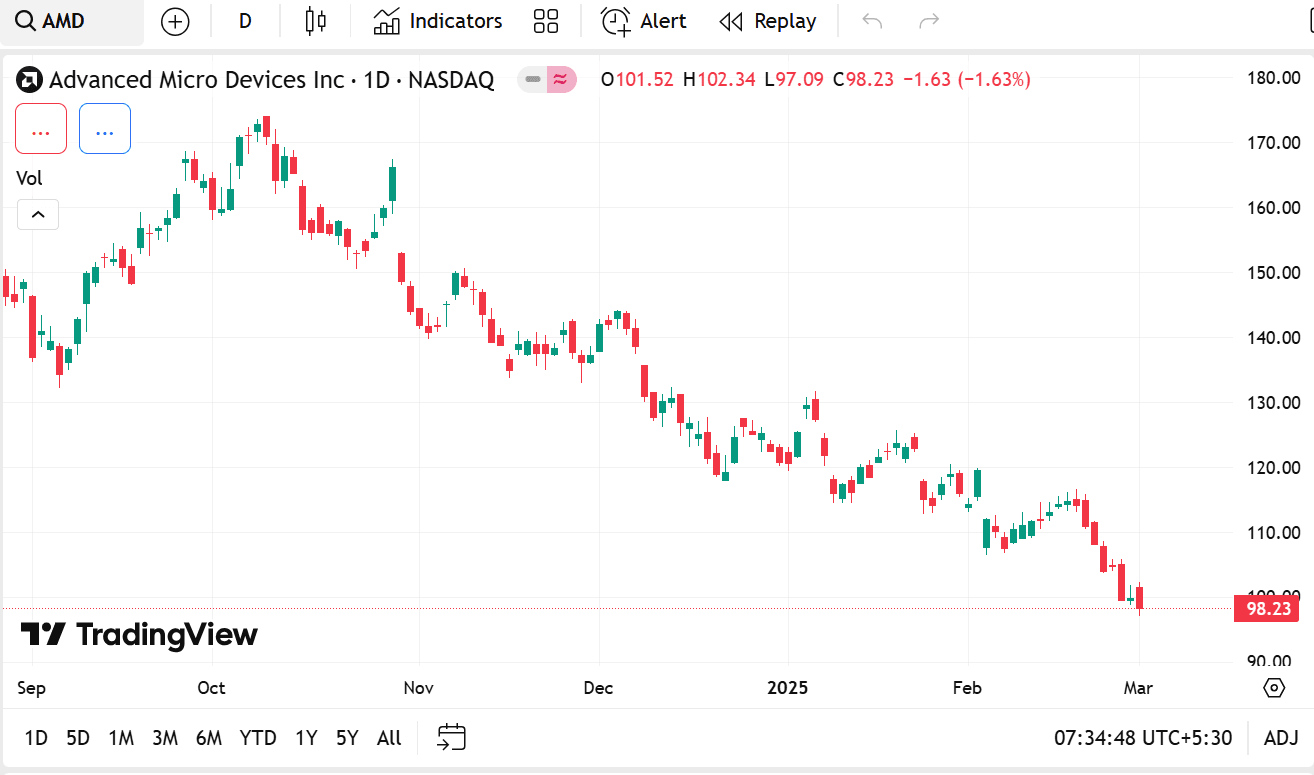
Task: Collapse the indicator legend with chevron
Action: tap(37, 214)
